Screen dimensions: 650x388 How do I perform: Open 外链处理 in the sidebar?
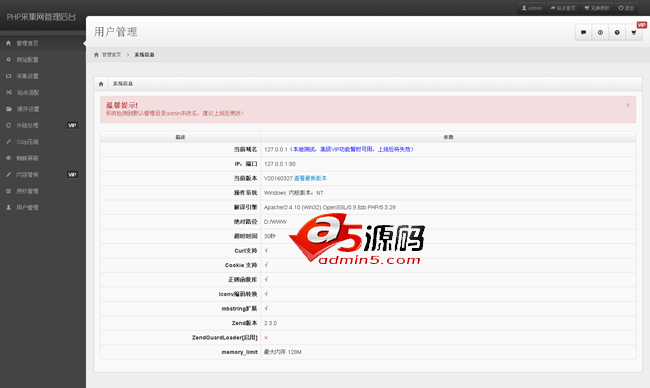[x=43, y=125]
